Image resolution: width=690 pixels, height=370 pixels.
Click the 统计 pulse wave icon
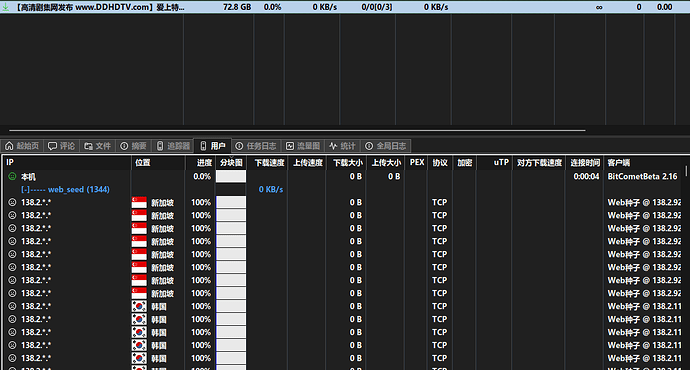click(x=333, y=146)
